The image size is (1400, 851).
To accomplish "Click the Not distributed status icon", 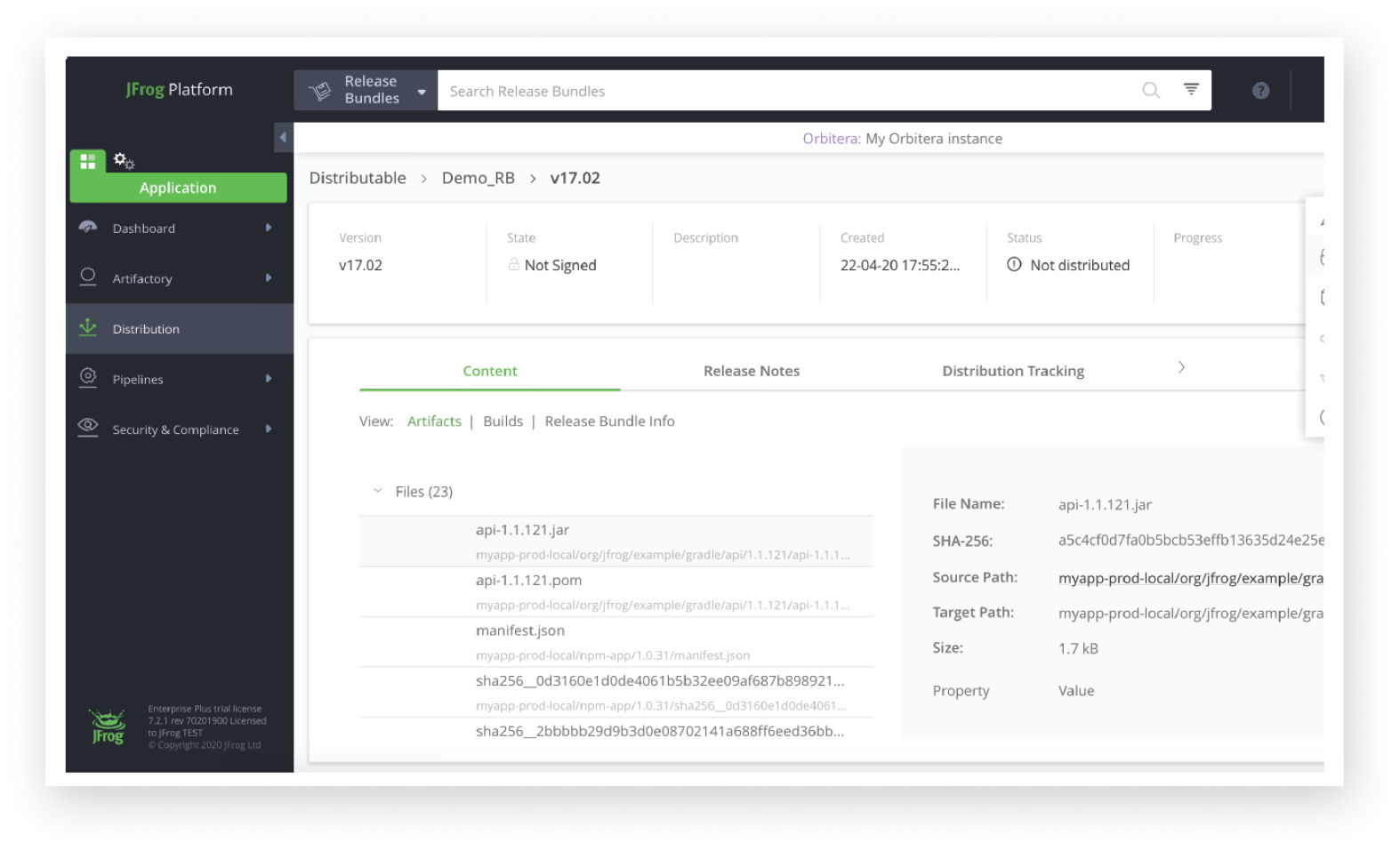I will click(1014, 264).
